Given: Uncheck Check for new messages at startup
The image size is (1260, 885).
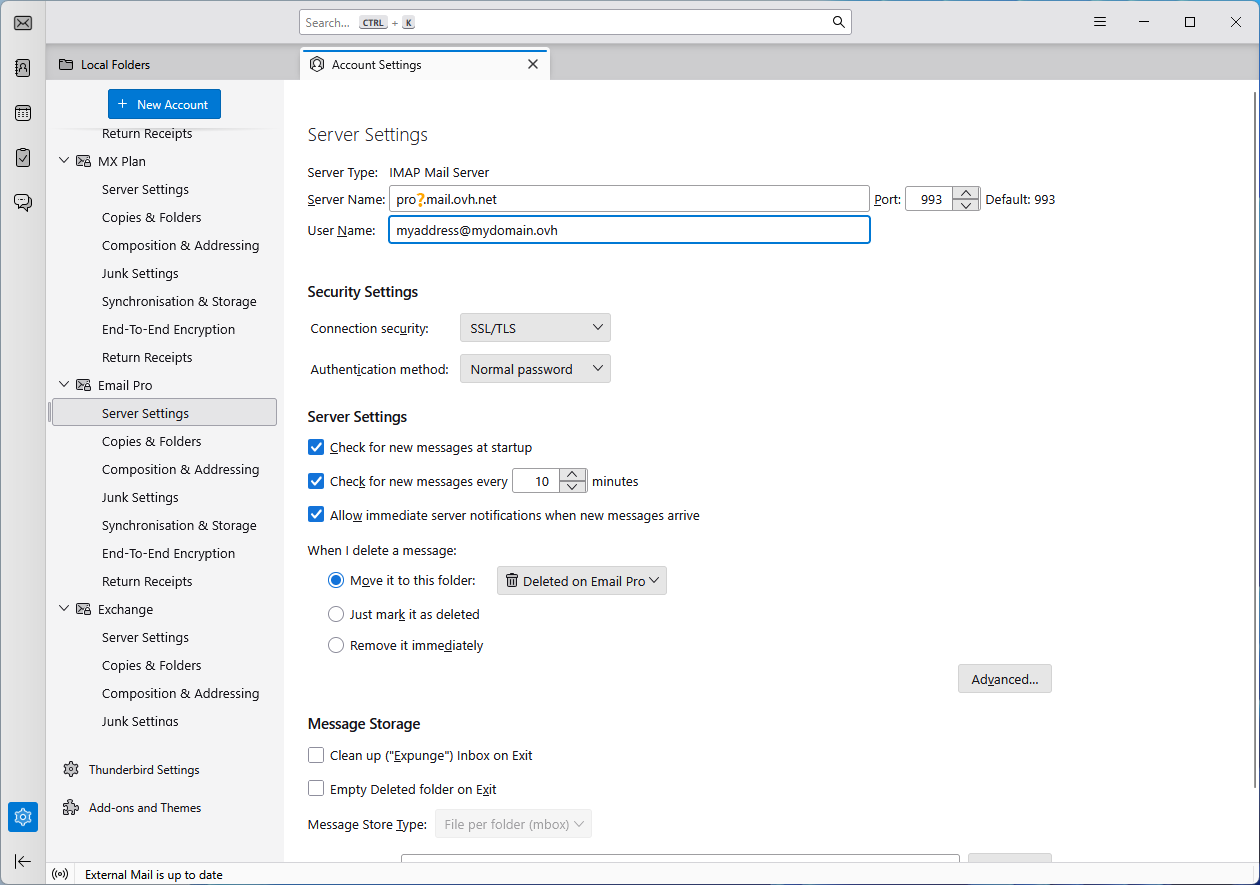Looking at the screenshot, I should [x=316, y=448].
